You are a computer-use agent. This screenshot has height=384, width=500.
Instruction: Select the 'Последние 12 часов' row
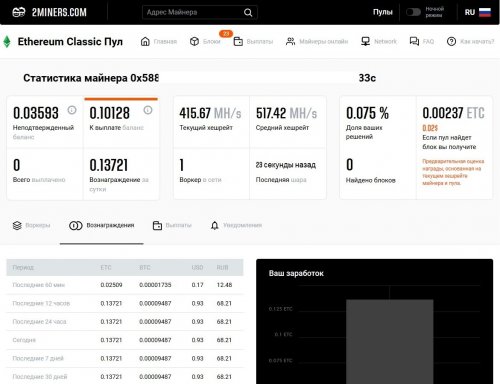click(x=125, y=303)
